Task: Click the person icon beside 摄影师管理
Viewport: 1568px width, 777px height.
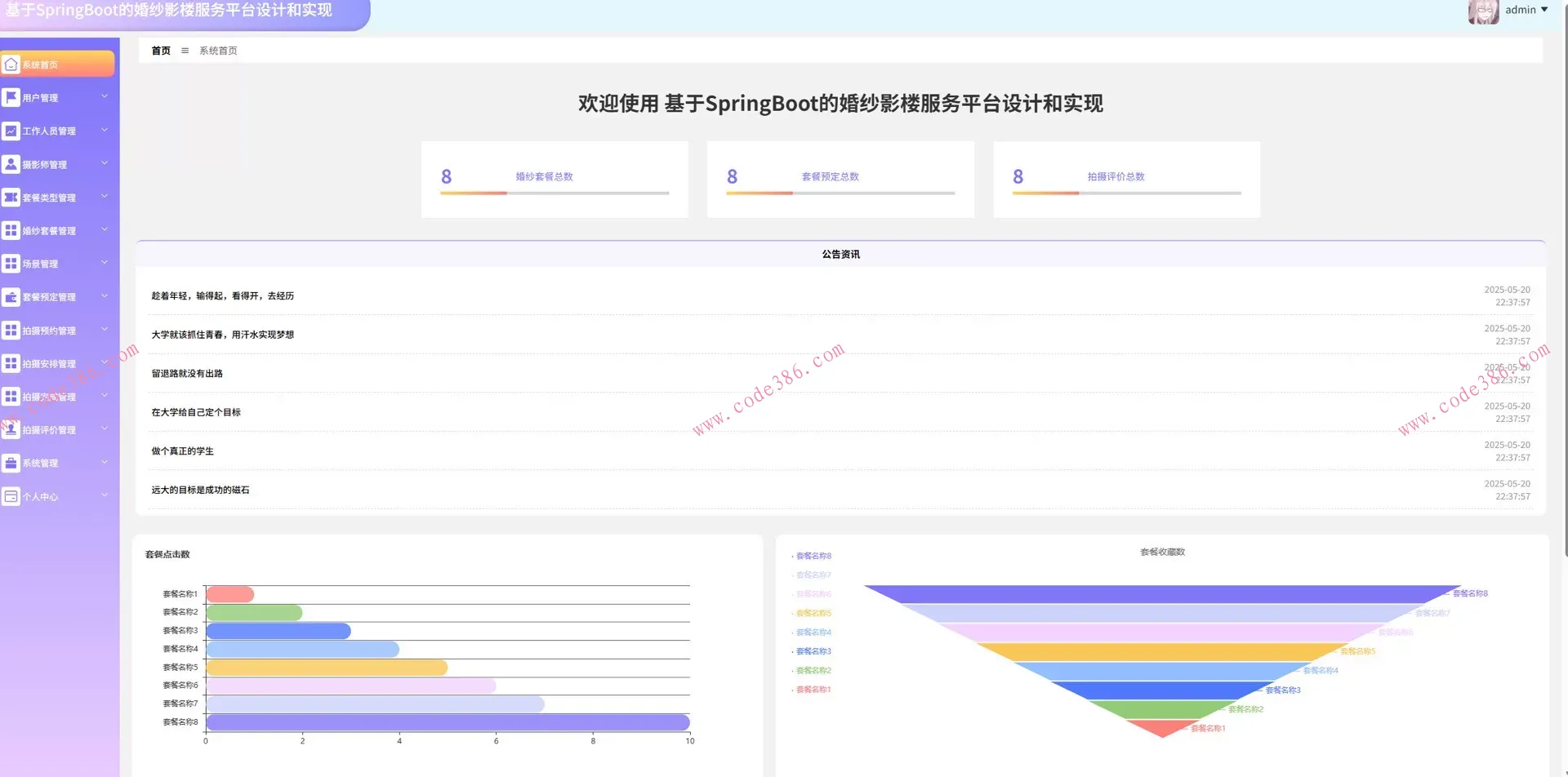Action: (11, 164)
